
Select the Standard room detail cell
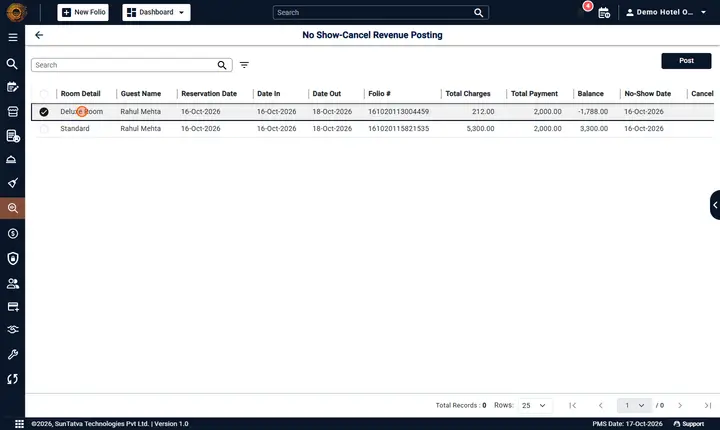75,129
